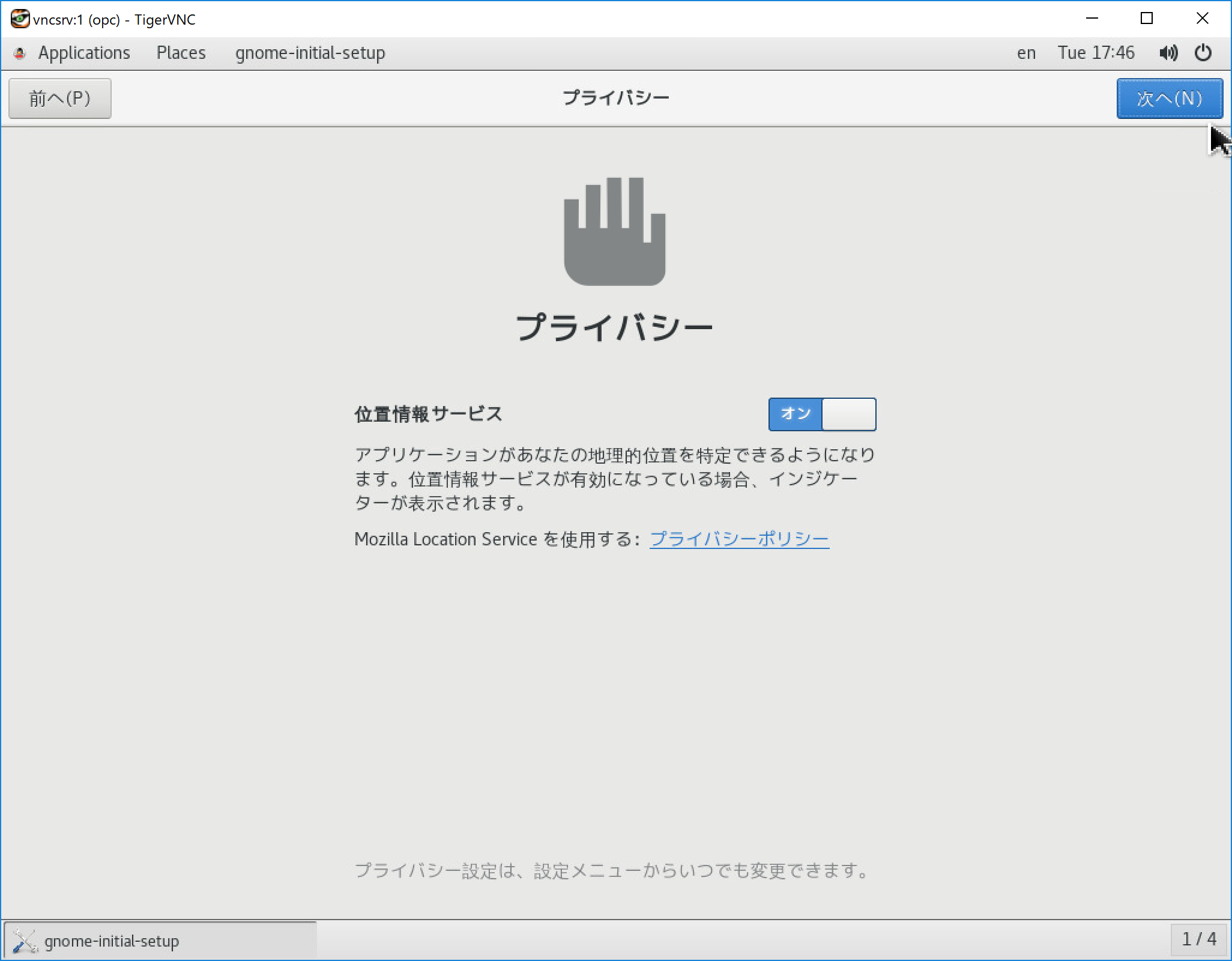Mute system volume via speaker icon
This screenshot has height=961, width=1232.
pyautogui.click(x=1167, y=53)
